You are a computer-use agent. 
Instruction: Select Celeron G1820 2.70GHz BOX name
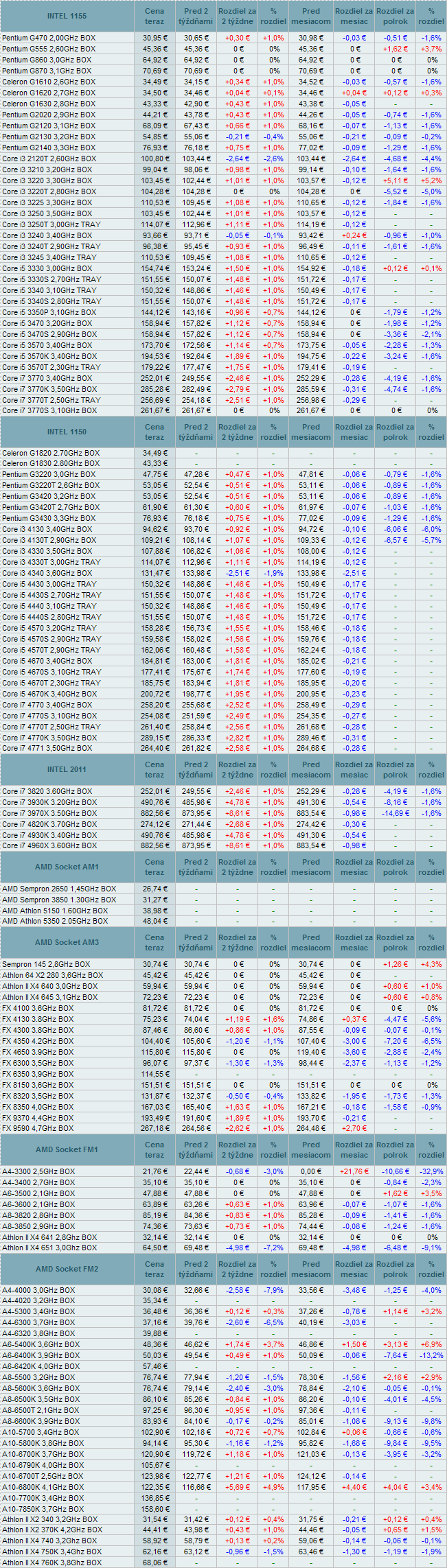pyautogui.click(x=51, y=453)
